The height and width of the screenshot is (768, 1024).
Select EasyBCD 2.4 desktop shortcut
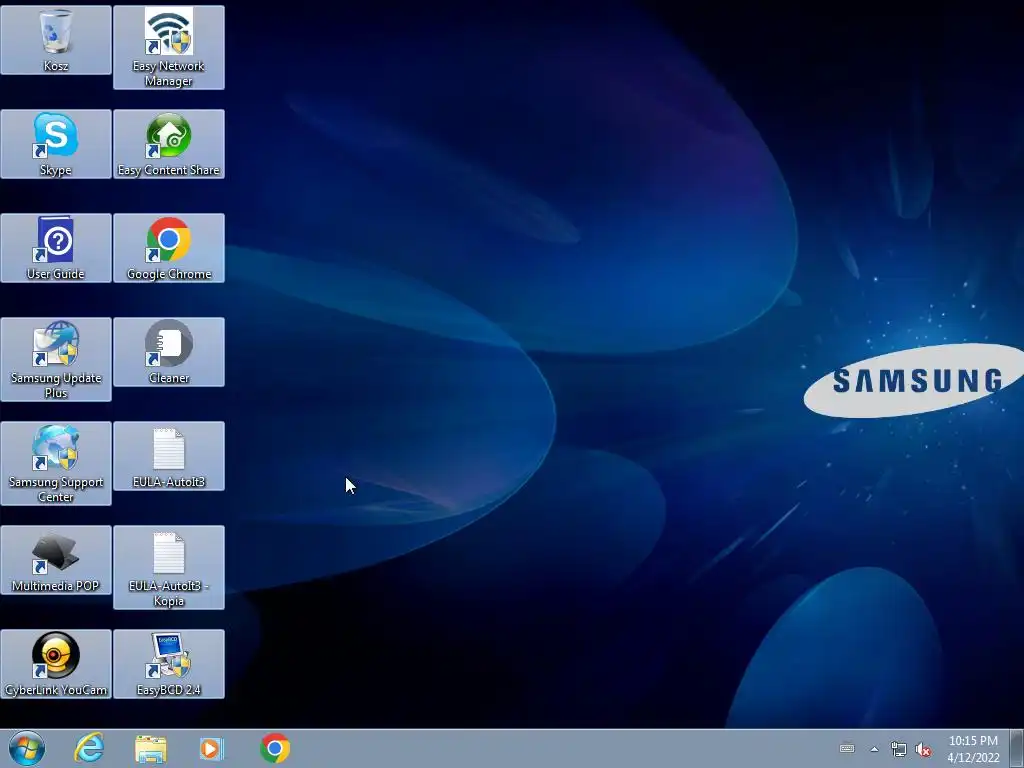[x=168, y=664]
